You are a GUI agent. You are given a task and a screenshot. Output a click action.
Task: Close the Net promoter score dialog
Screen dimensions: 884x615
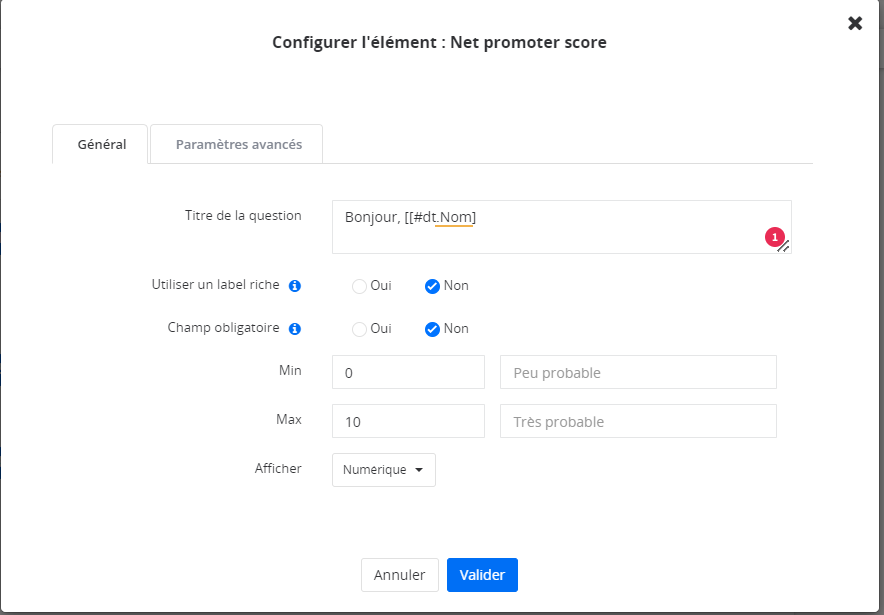click(855, 23)
